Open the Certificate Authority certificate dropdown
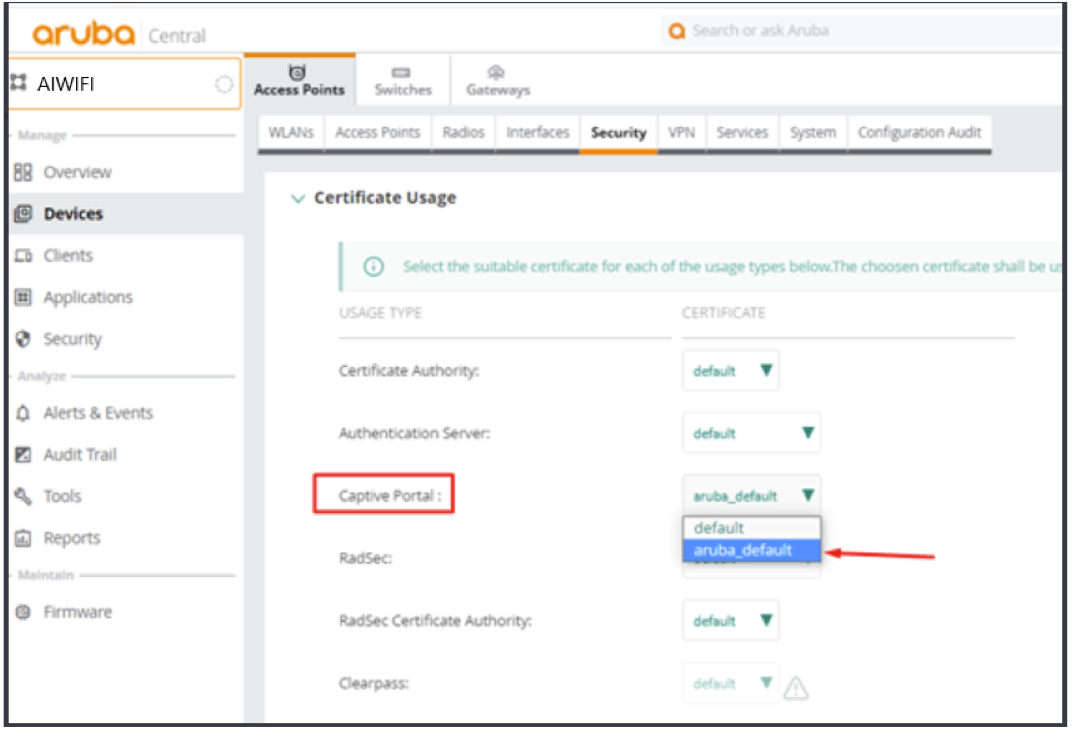This screenshot has width=1073, height=736. [731, 371]
